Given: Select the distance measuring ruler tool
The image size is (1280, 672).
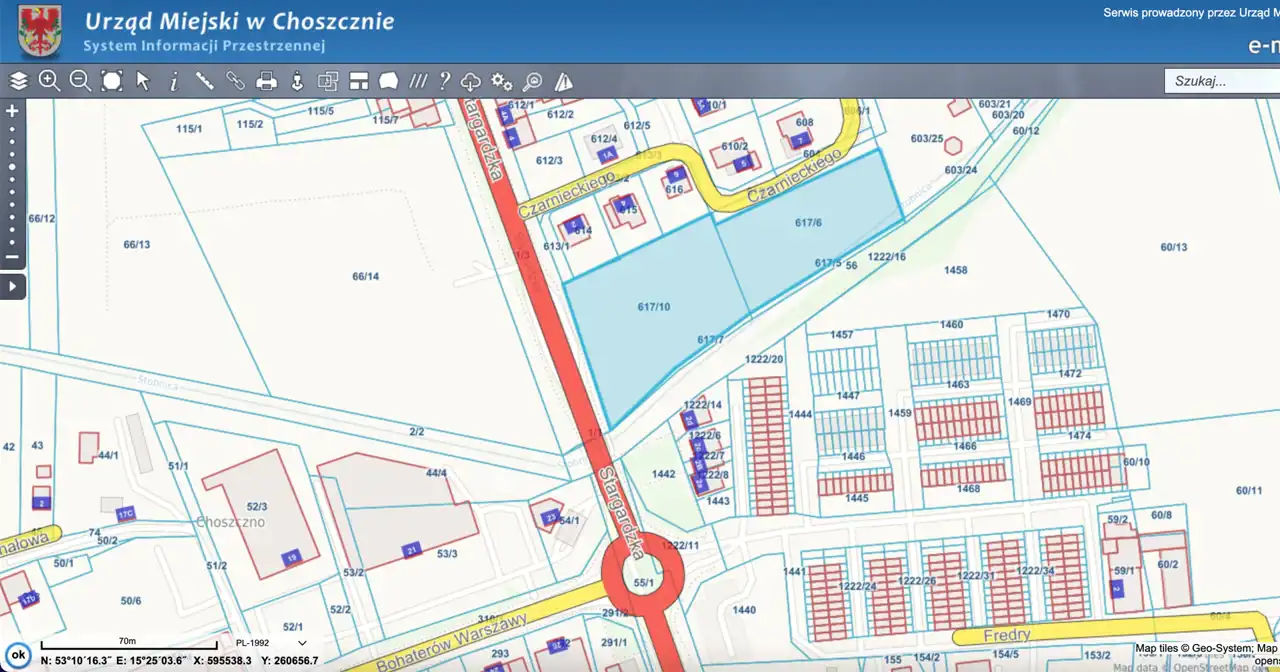Looking at the screenshot, I should tap(204, 81).
